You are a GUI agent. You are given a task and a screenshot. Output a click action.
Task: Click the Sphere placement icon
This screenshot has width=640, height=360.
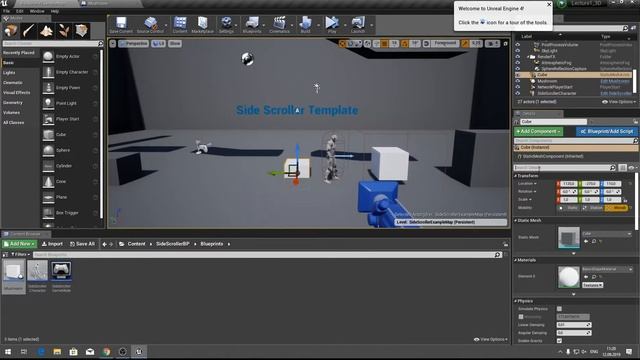tap(48, 150)
